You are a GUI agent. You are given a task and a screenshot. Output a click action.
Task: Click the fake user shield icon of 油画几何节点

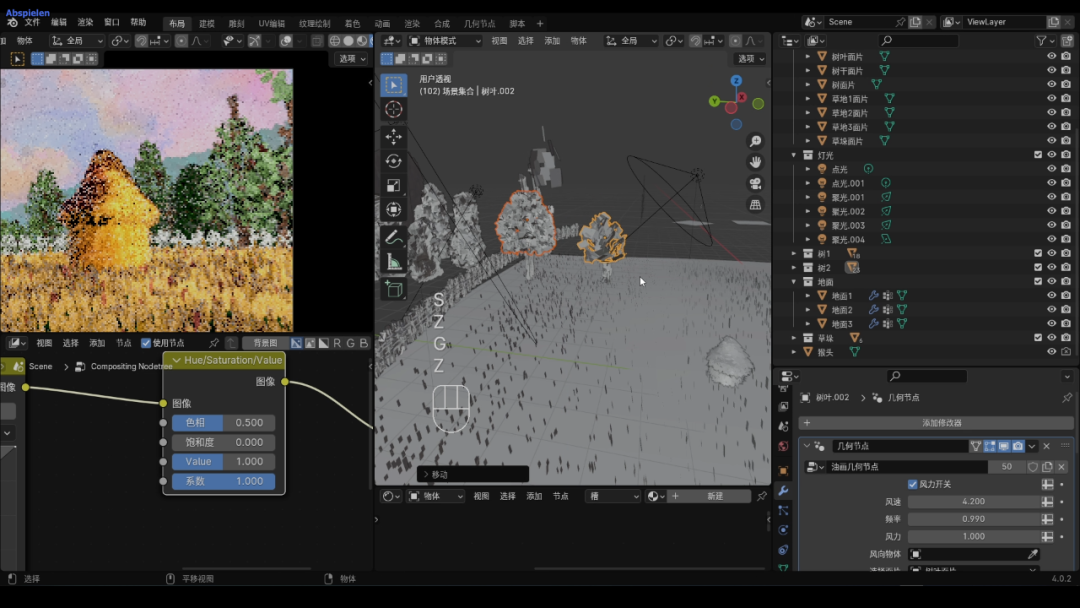[1032, 467]
